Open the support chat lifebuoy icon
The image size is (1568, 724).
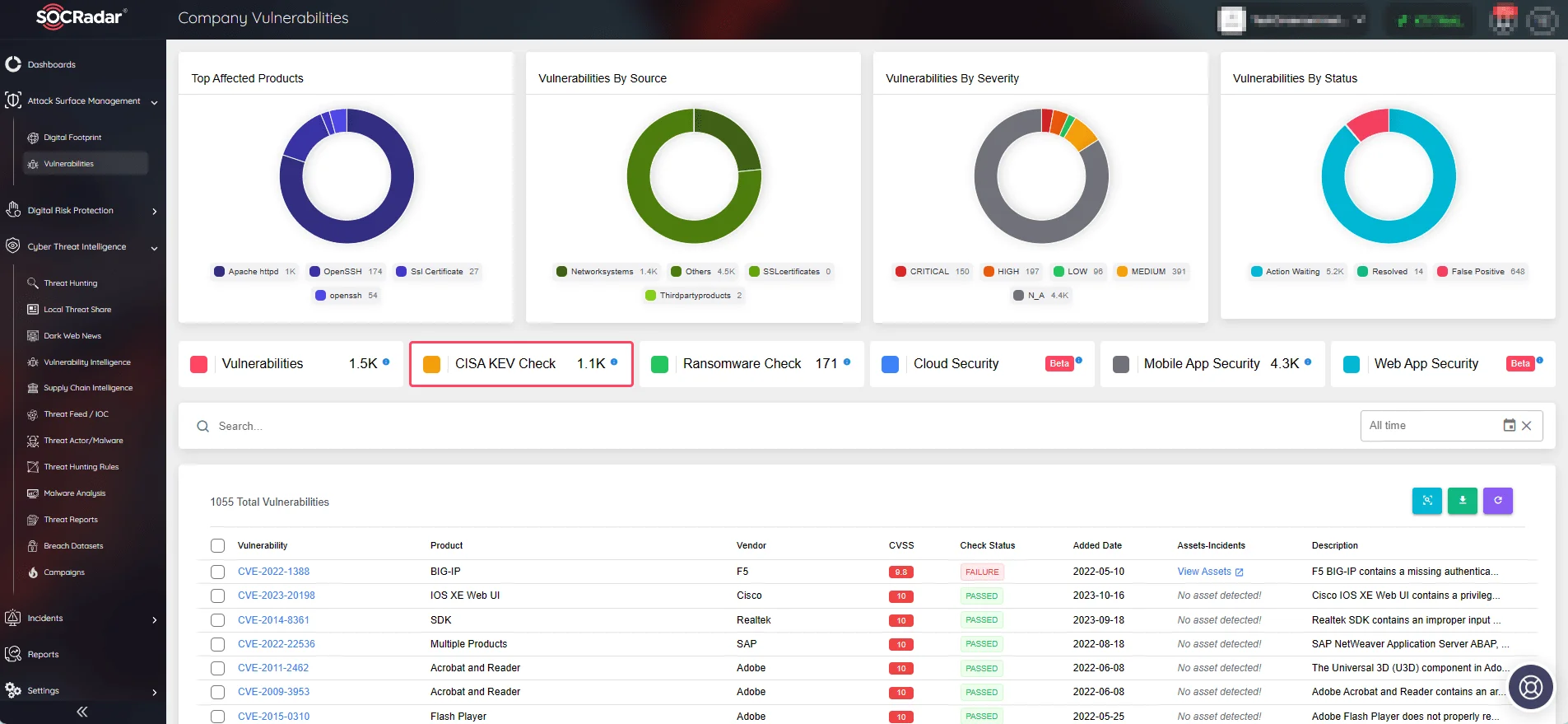(1531, 686)
